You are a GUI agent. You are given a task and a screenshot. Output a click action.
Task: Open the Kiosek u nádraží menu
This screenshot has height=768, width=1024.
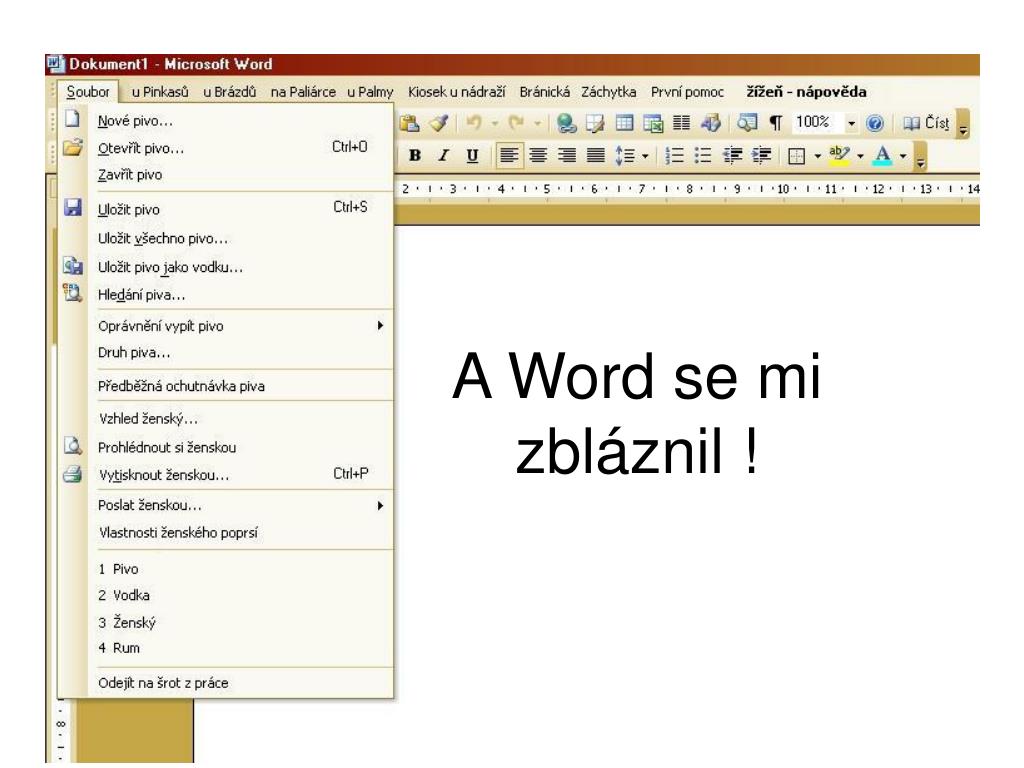(456, 92)
